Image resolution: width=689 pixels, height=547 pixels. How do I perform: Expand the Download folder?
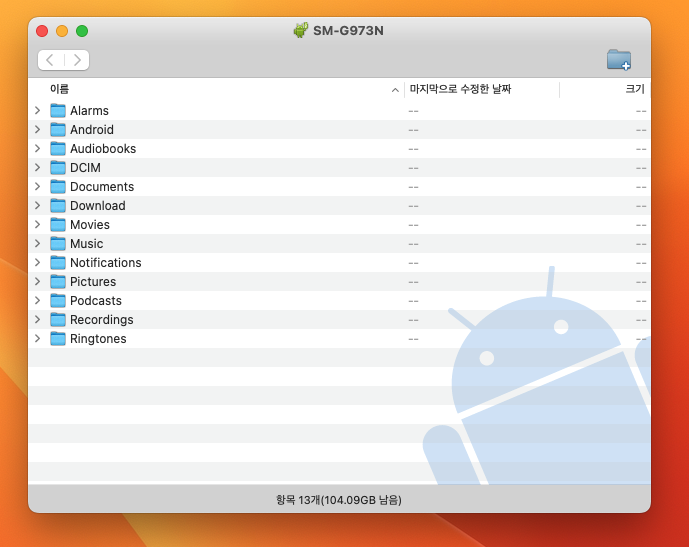[38, 205]
